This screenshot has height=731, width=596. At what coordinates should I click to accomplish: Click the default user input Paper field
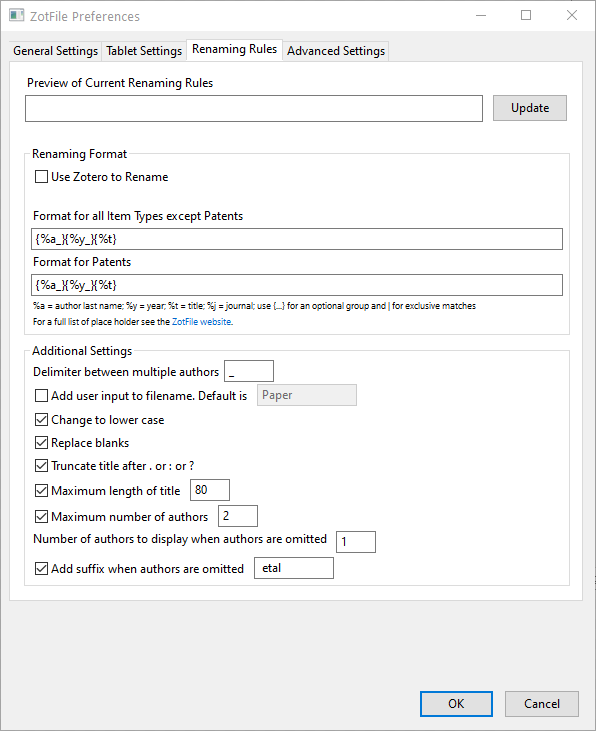coord(307,395)
